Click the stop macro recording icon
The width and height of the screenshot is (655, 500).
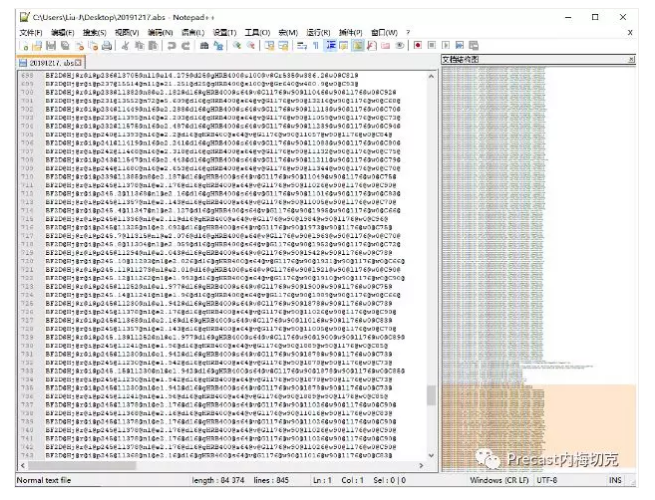click(x=432, y=45)
